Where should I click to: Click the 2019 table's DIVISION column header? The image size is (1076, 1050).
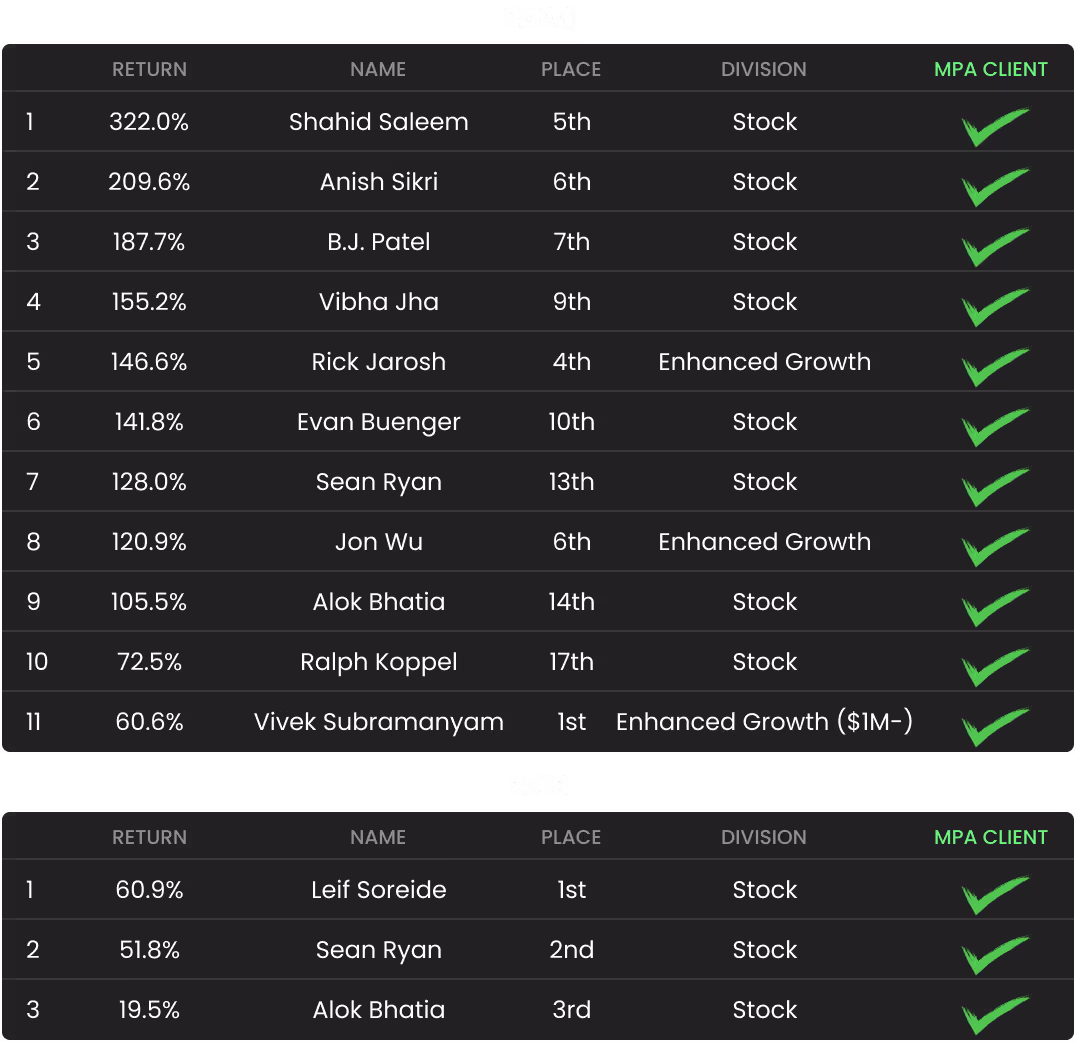[x=764, y=838]
